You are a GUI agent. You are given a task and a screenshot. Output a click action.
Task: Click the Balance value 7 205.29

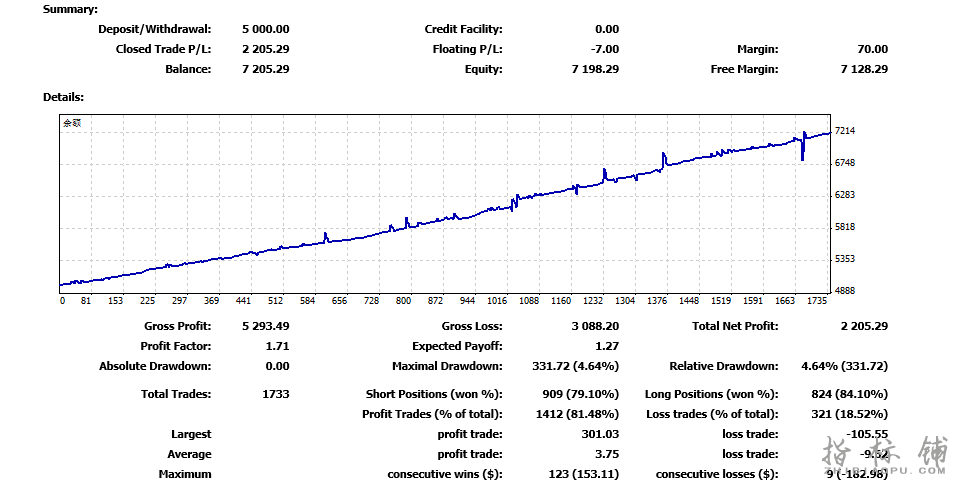(265, 70)
